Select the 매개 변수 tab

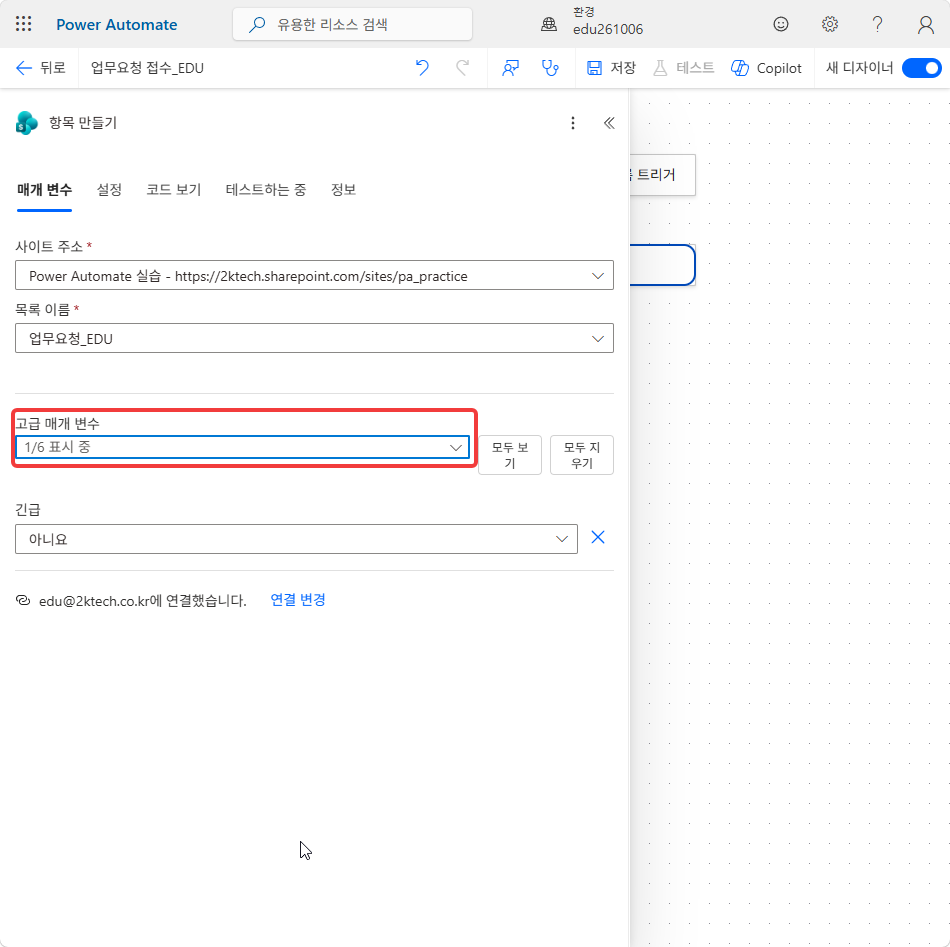point(44,190)
